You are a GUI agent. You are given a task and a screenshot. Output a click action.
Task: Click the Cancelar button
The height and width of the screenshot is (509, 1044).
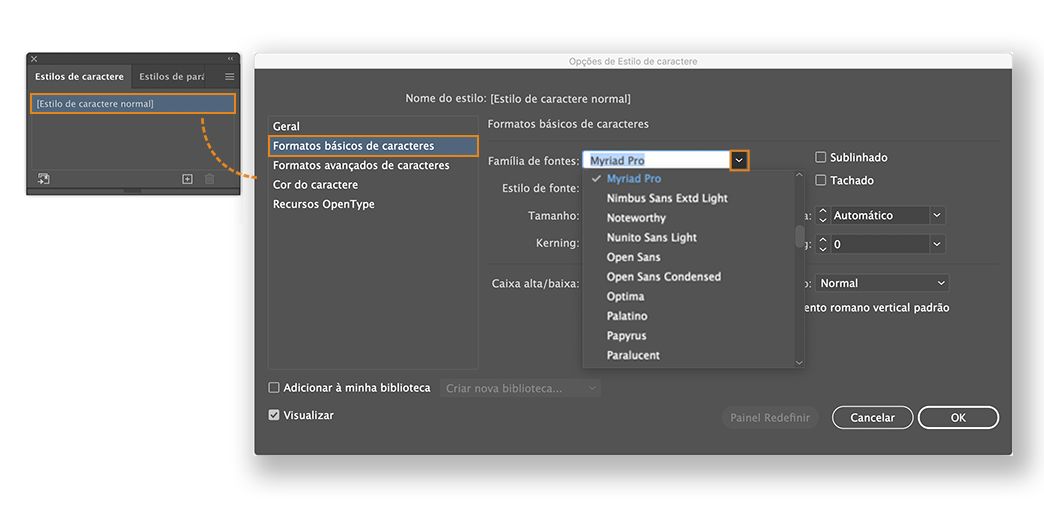pyautogui.click(x=872, y=418)
